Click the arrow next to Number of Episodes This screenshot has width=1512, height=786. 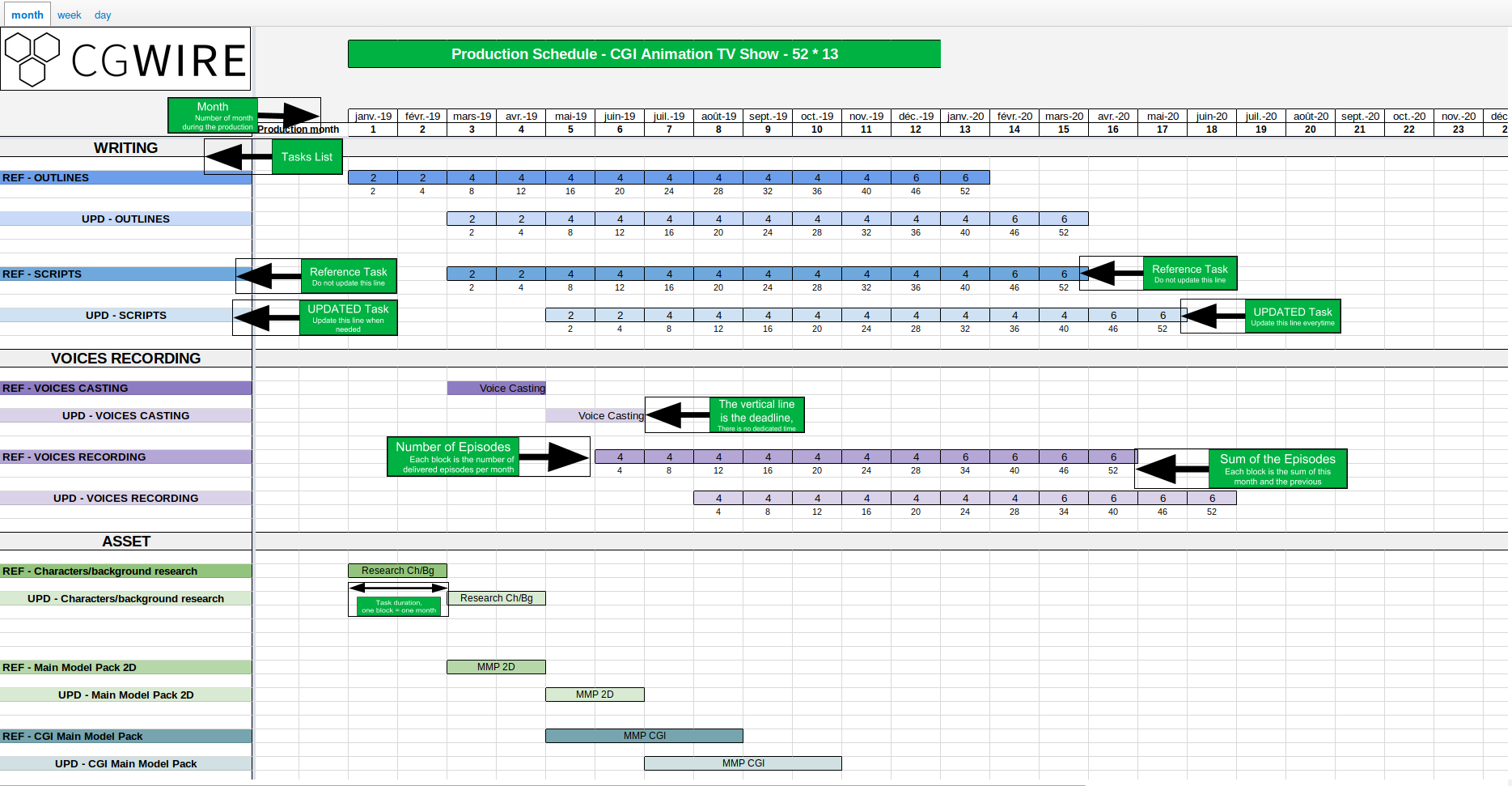(554, 457)
